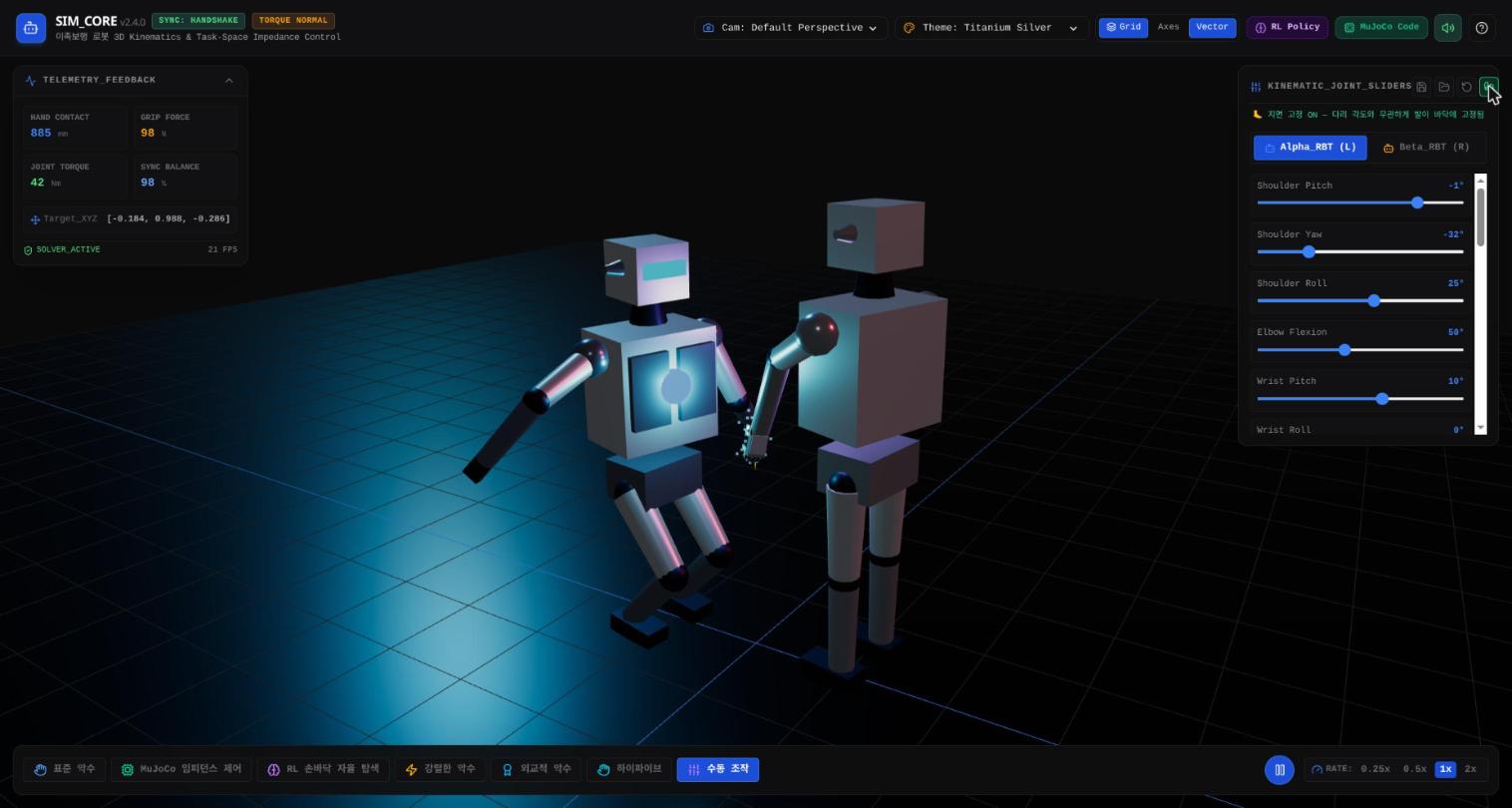Open help with the question mark icon

(x=1481, y=28)
